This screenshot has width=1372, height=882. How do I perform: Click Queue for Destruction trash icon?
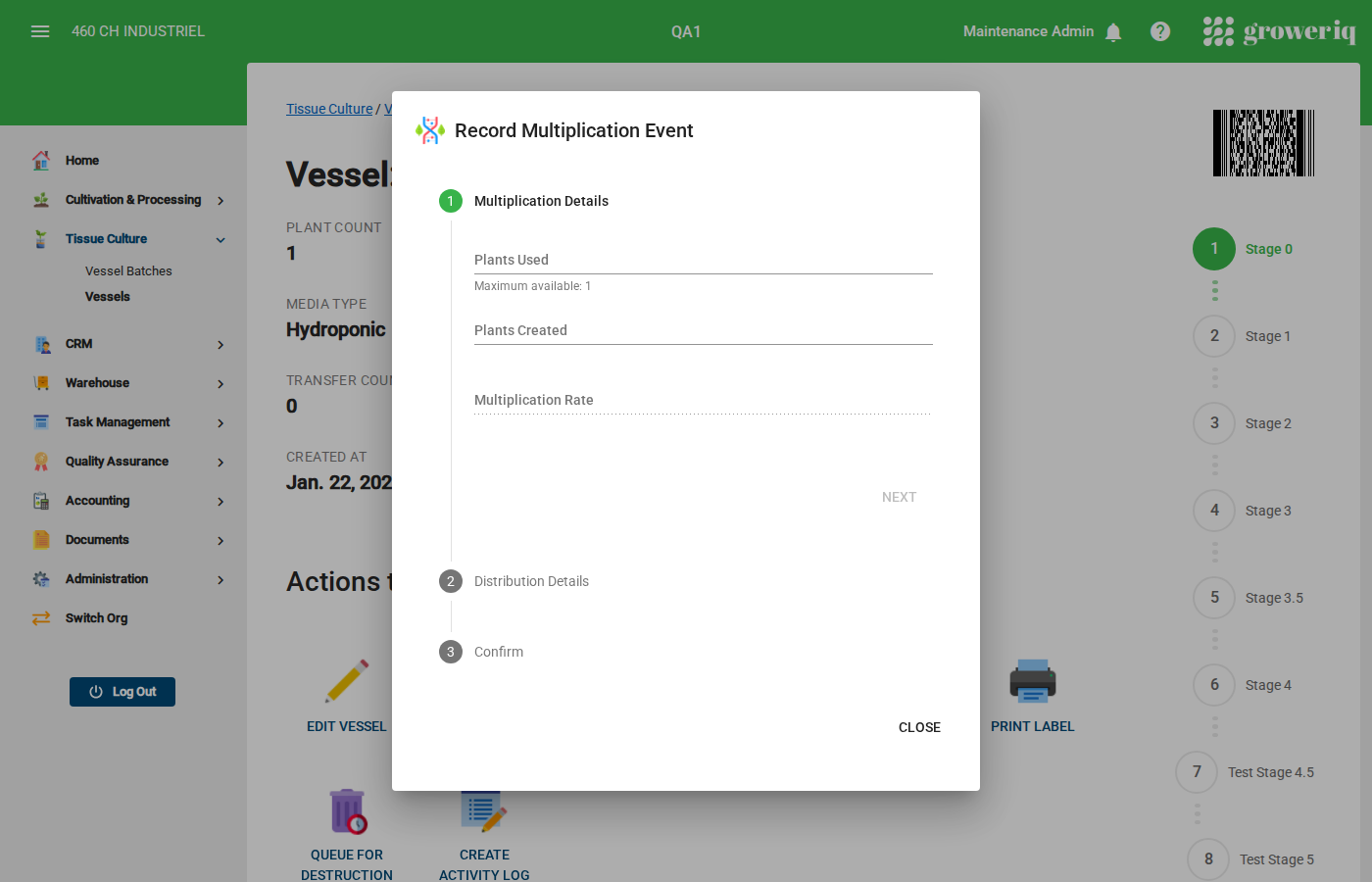tap(347, 811)
